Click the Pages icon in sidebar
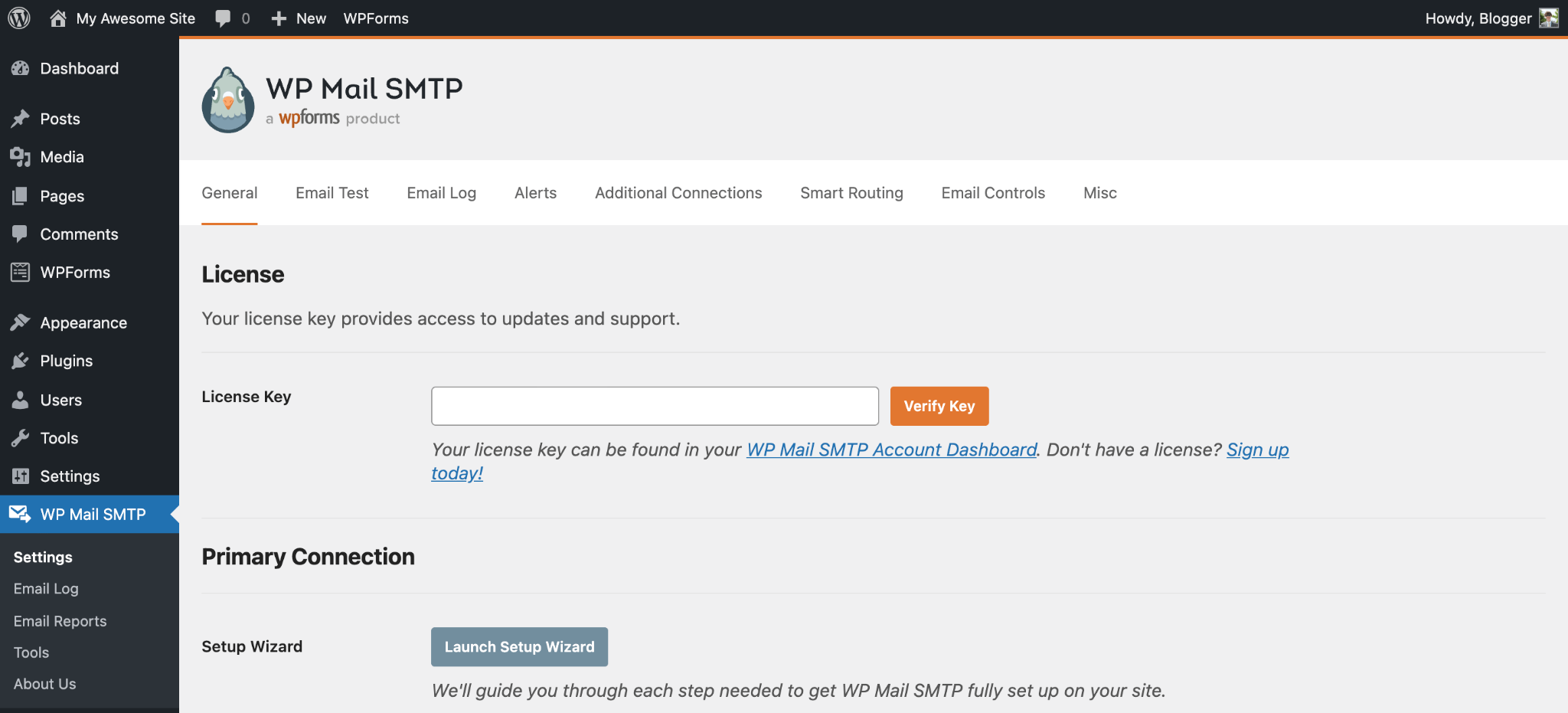This screenshot has height=713, width=1568. pos(21,196)
